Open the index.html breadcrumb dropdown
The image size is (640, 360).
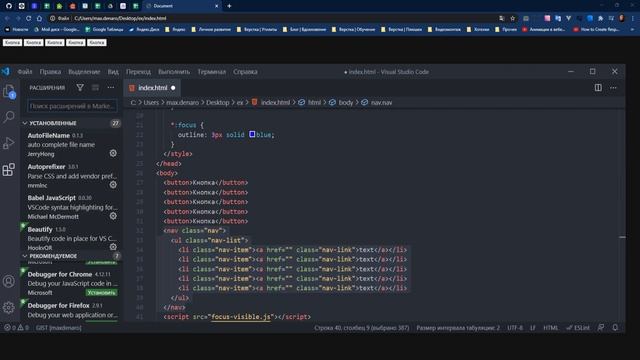click(275, 102)
